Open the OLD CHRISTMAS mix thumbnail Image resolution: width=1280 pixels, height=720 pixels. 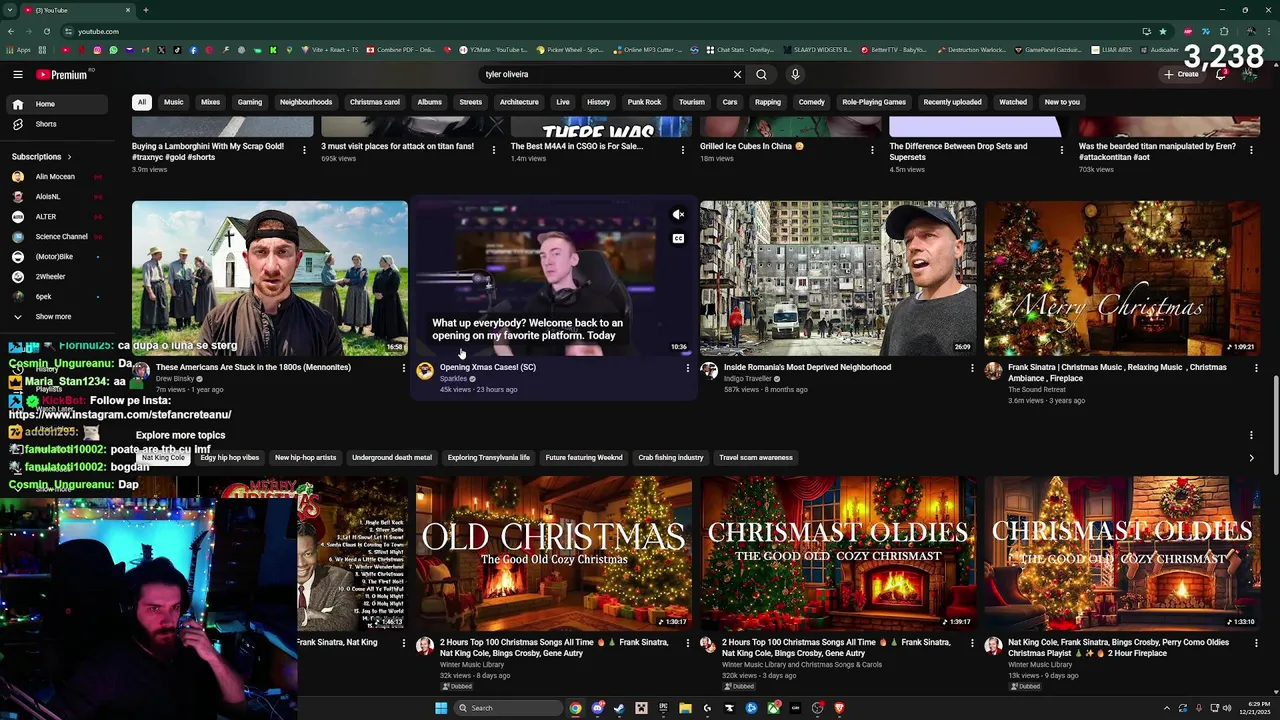coord(554,553)
